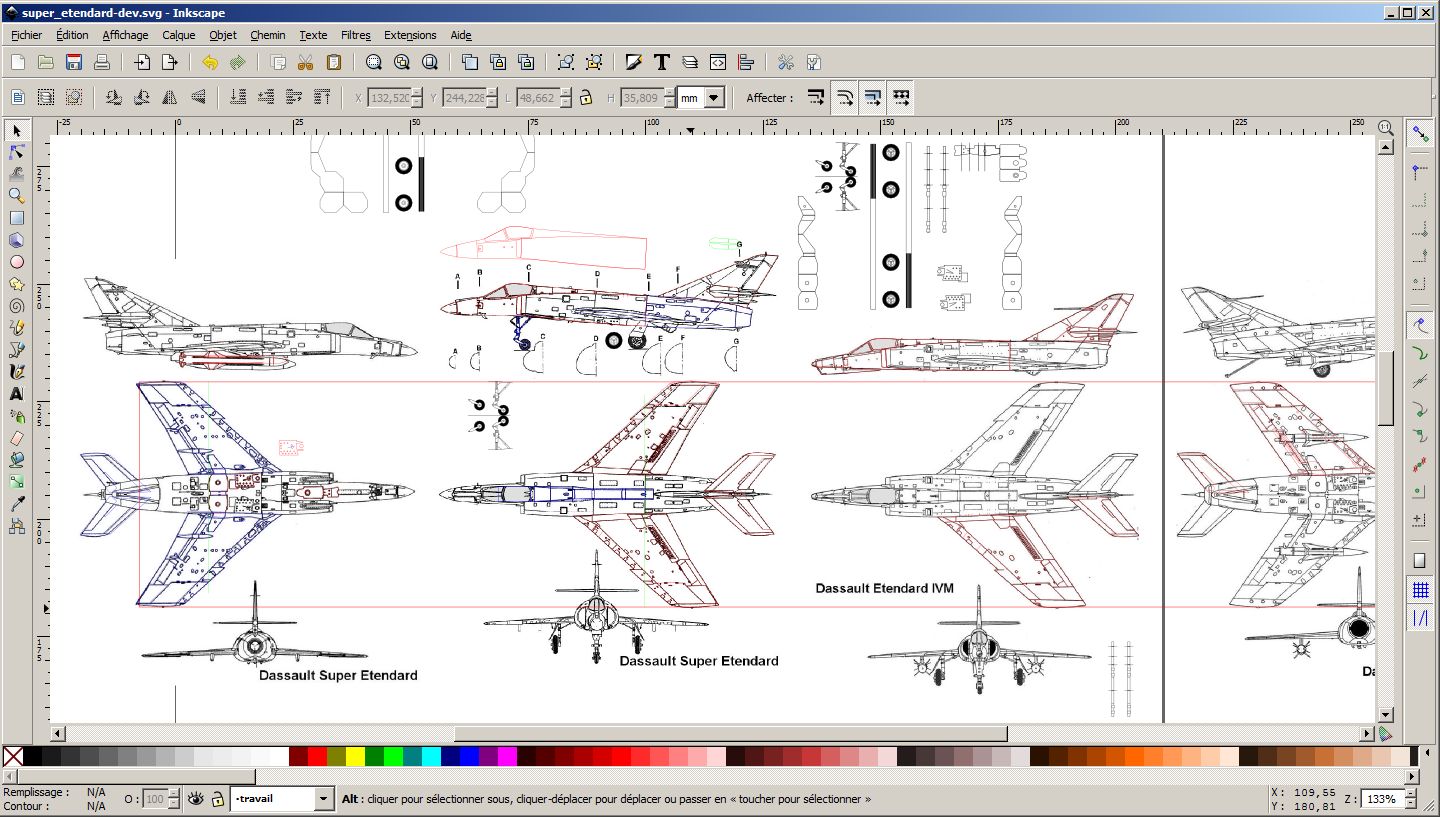Open Inkscape preferences
Viewport: 1440px width, 817px height.
(786, 62)
